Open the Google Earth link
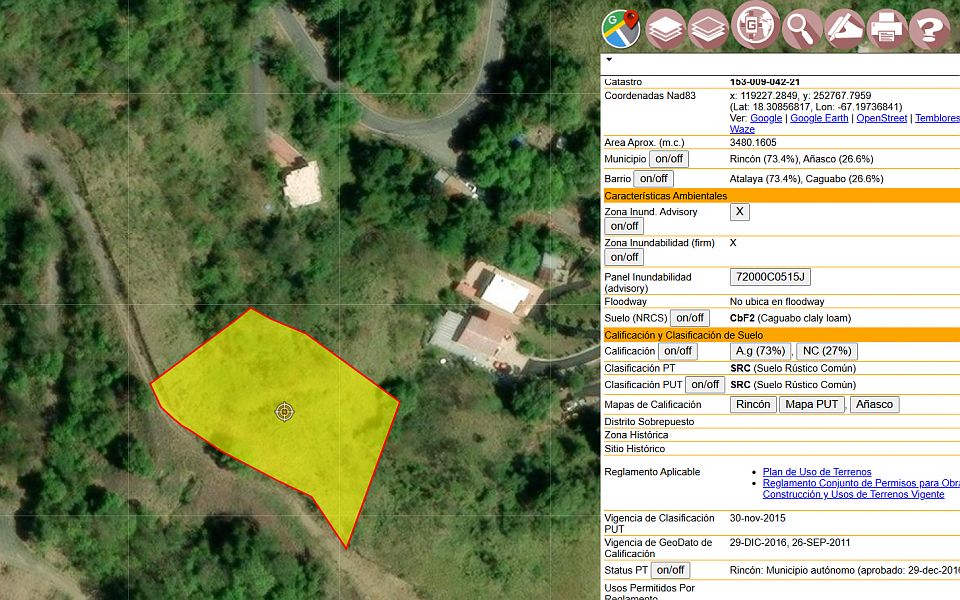This screenshot has width=960, height=600. (x=819, y=118)
